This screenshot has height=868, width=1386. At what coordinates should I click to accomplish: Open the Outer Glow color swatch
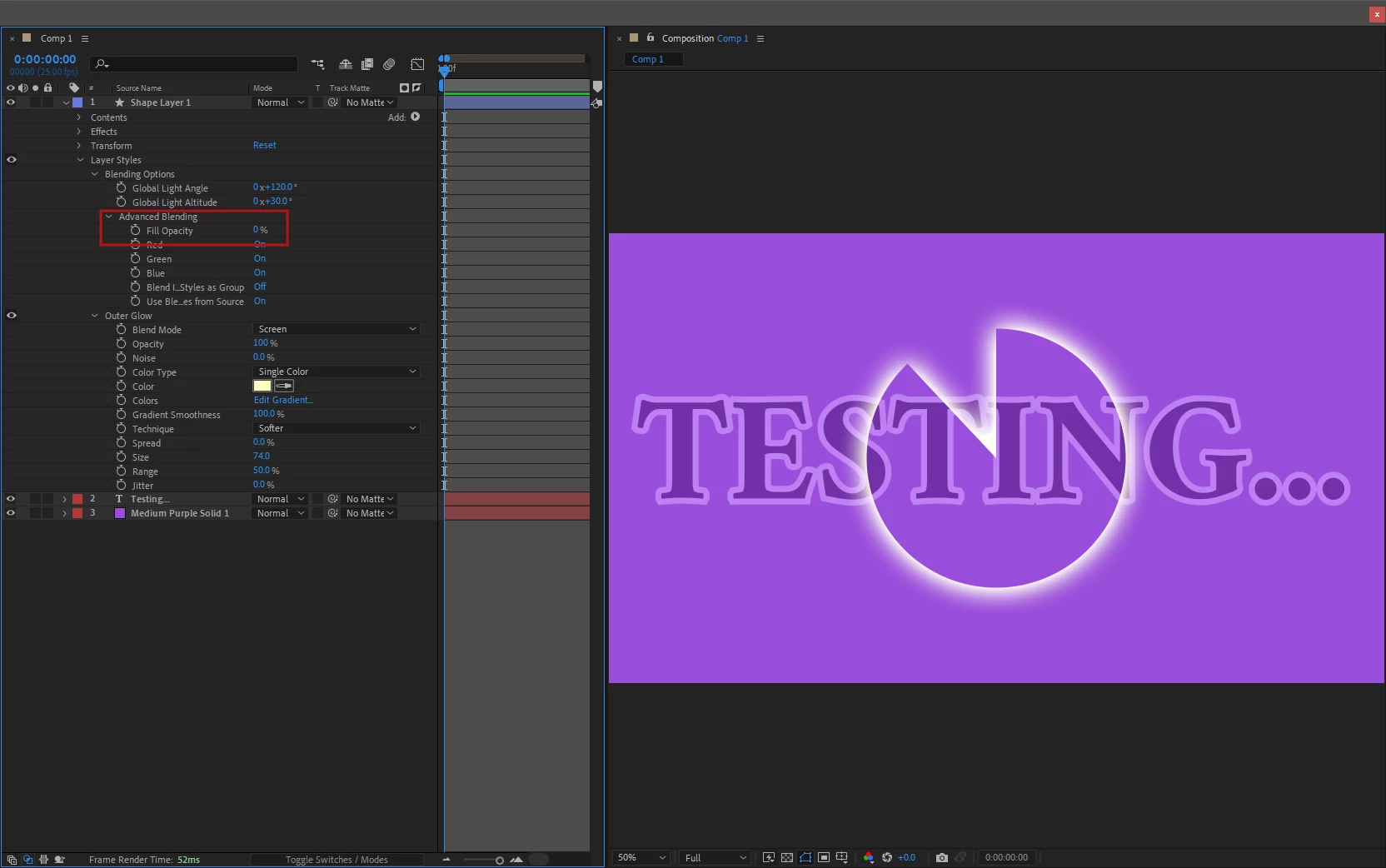262,386
